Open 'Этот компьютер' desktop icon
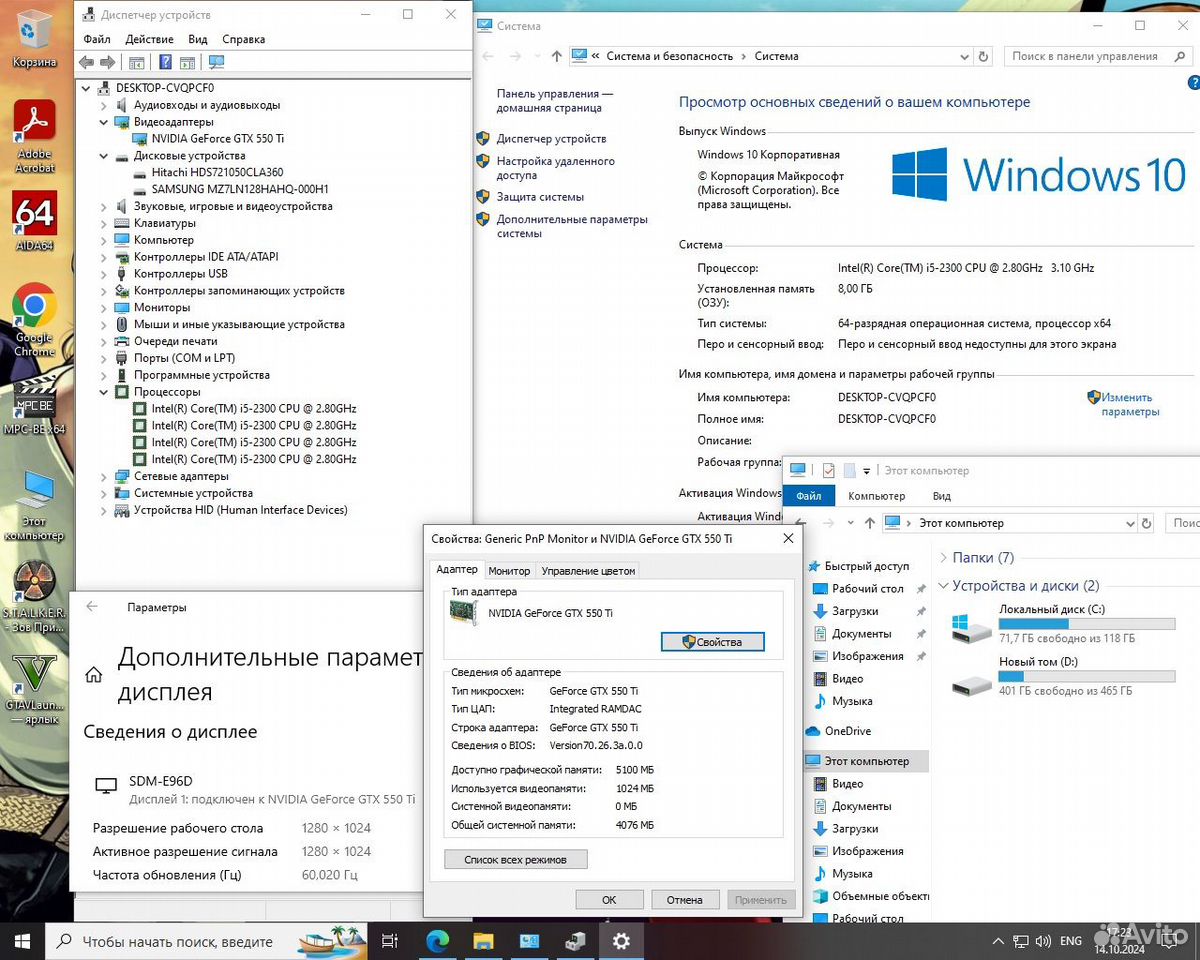Screen dimensions: 1200x960 (34, 505)
